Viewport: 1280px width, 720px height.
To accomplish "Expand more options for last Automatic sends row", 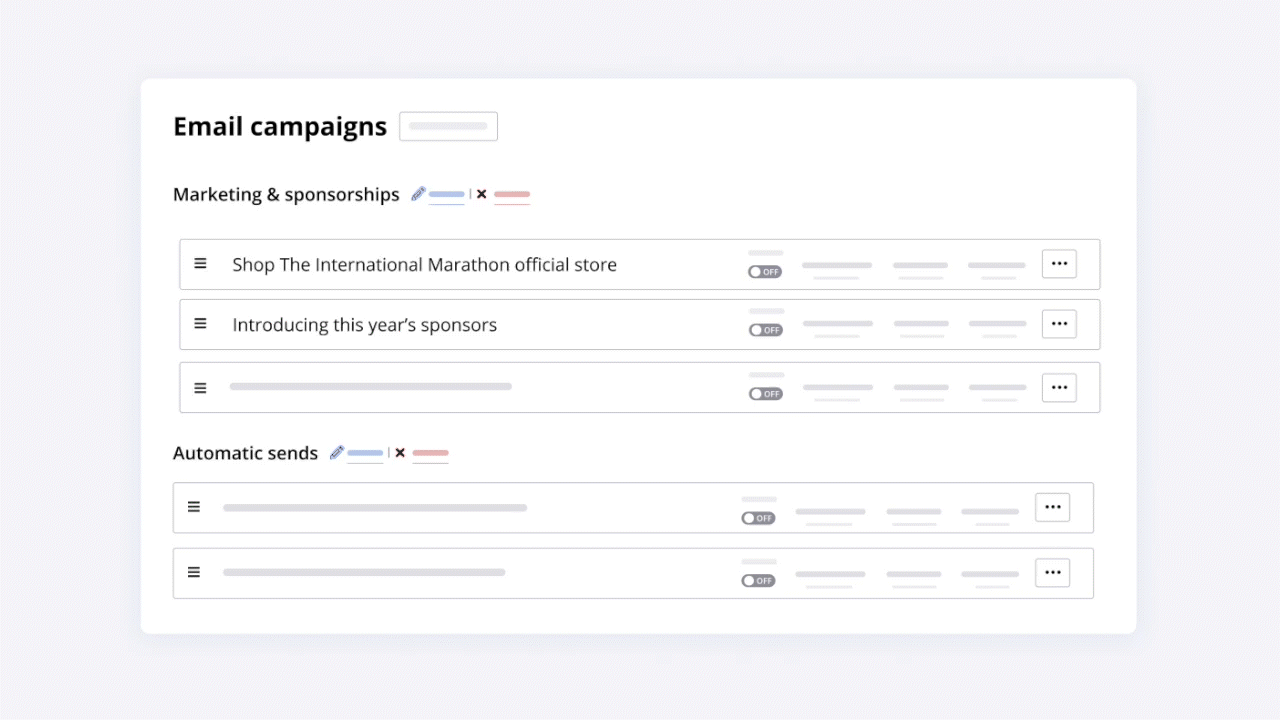I will (x=1052, y=573).
